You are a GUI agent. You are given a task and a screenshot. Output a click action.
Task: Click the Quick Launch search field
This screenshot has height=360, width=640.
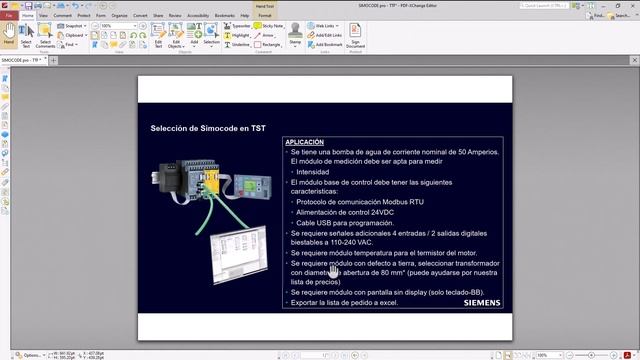[x=543, y=6]
